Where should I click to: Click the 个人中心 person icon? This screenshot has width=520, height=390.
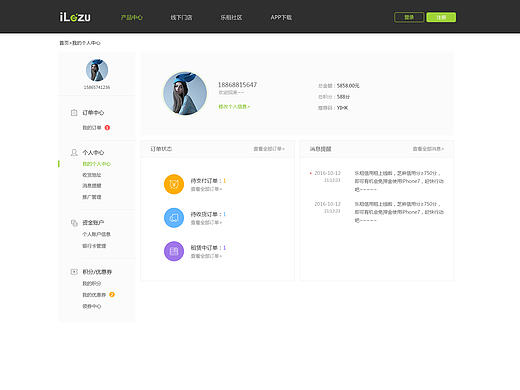click(74, 152)
